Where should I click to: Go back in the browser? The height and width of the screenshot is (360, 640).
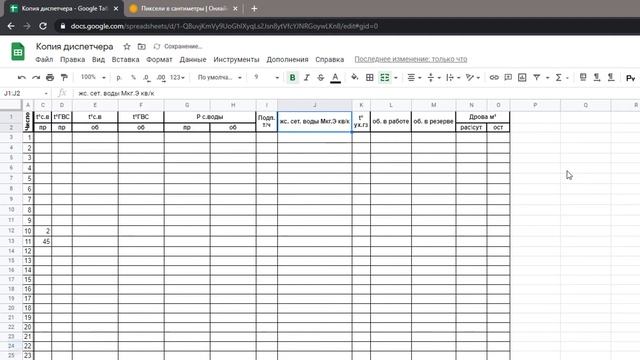click(x=11, y=26)
